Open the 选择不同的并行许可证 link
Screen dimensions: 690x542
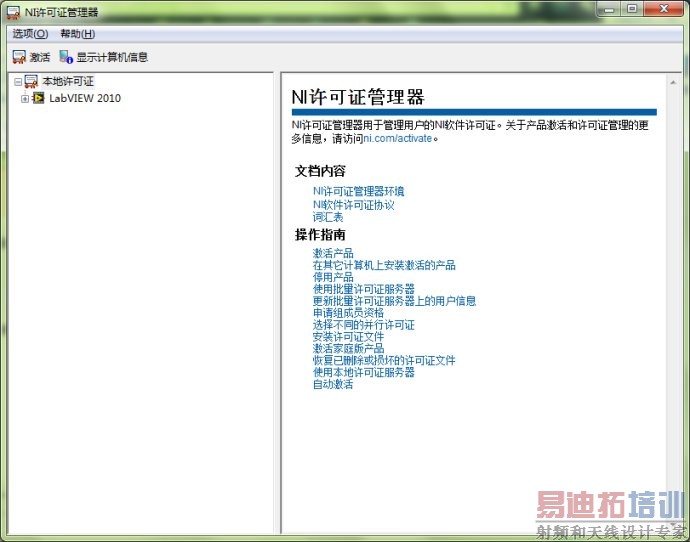point(363,325)
